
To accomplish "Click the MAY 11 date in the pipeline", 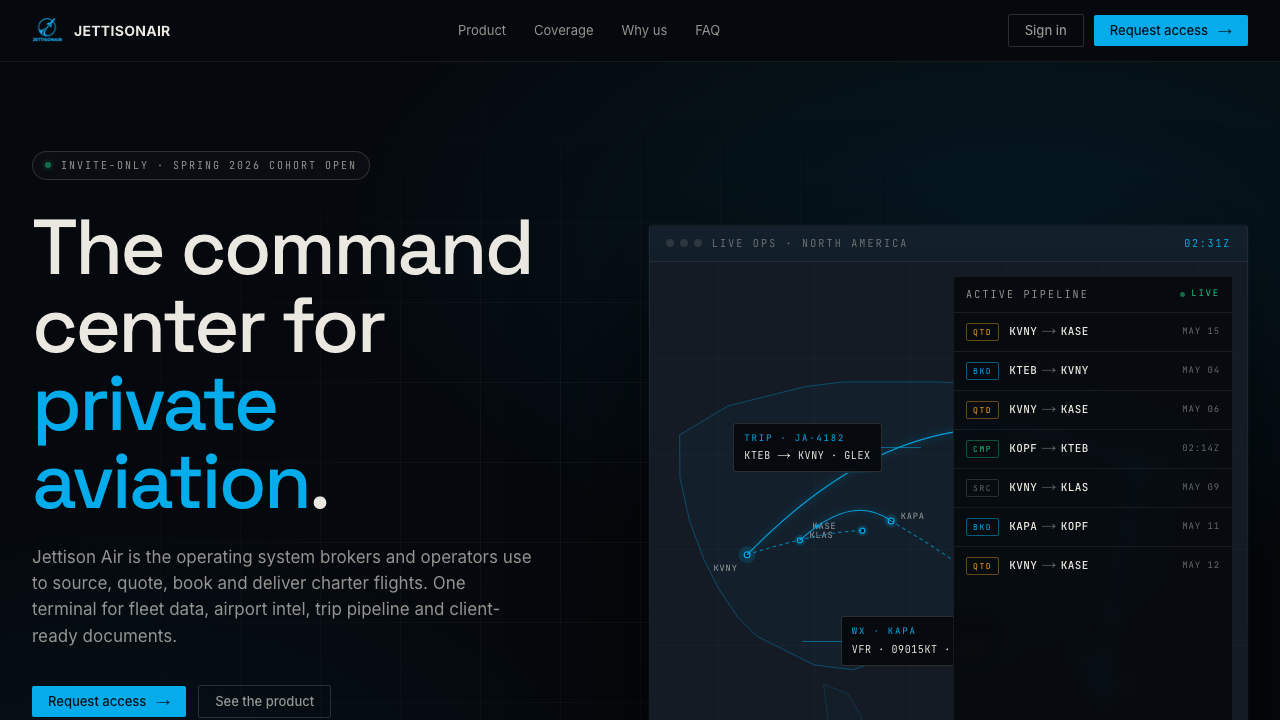I will (1201, 527).
